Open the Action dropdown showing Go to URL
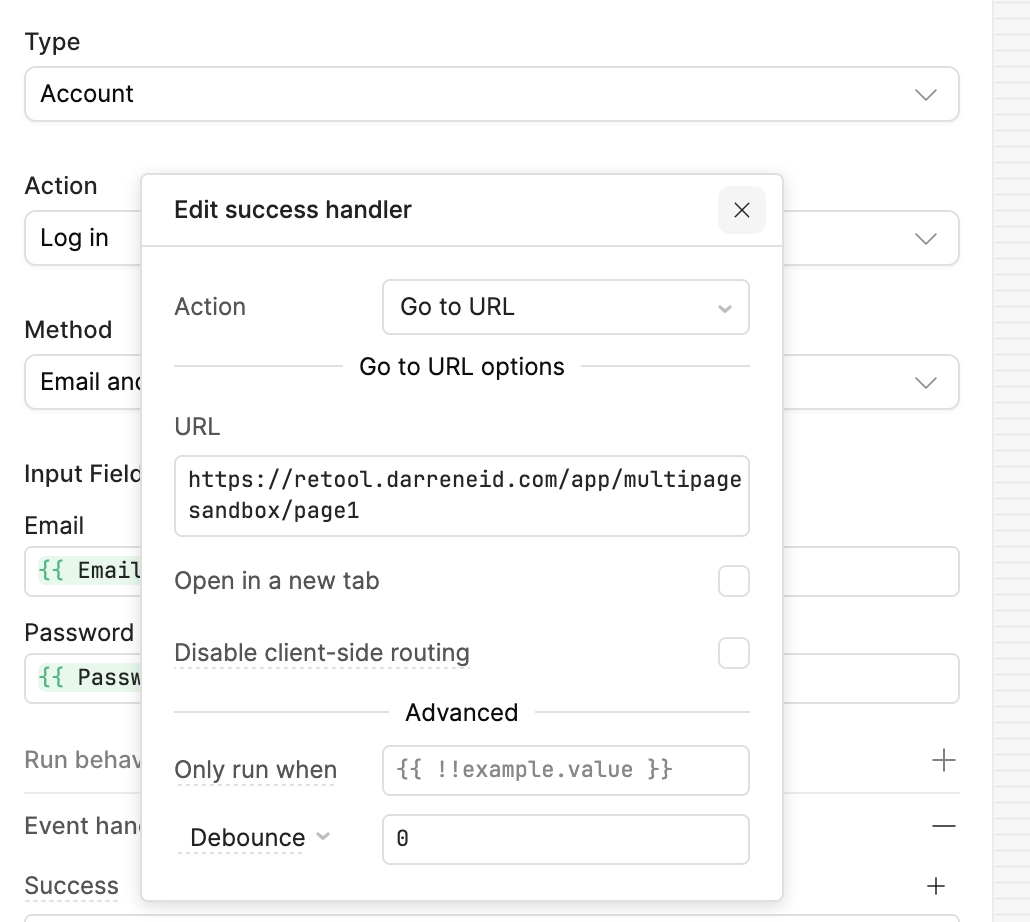1030x922 pixels. click(x=565, y=307)
